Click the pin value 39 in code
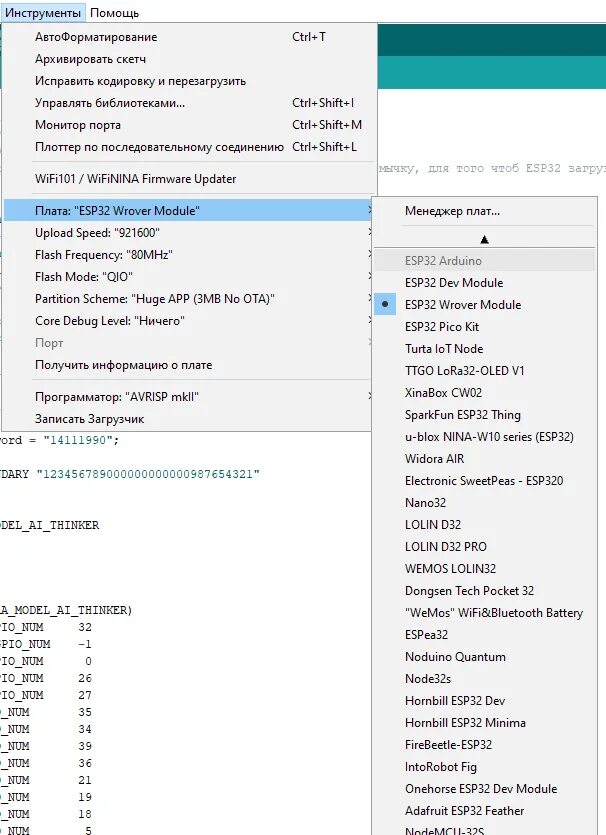 [x=85, y=747]
